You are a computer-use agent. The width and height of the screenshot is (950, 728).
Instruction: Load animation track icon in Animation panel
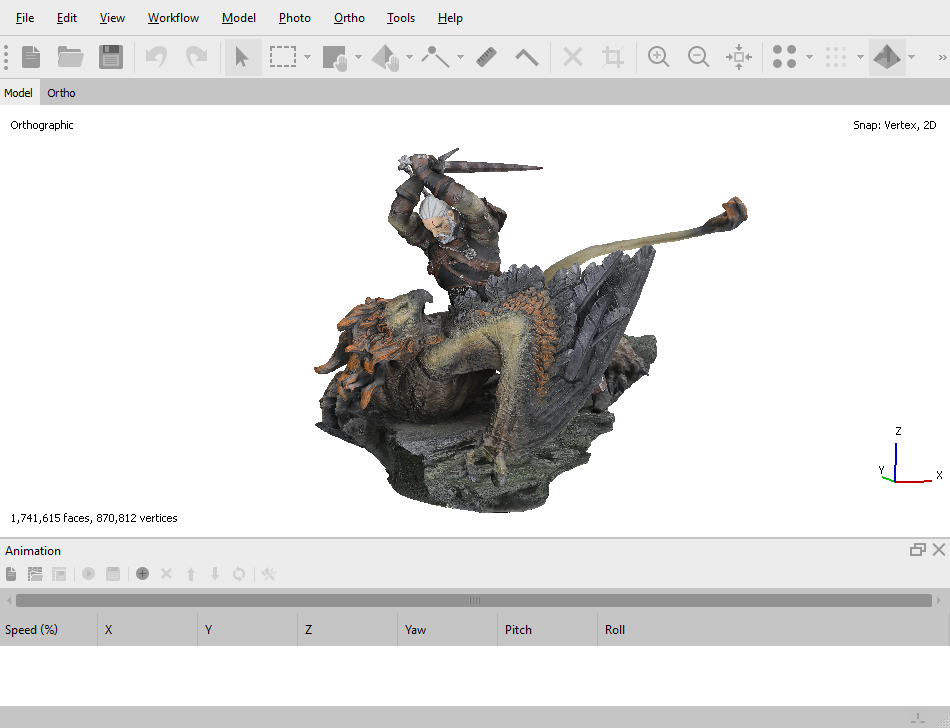(x=35, y=574)
